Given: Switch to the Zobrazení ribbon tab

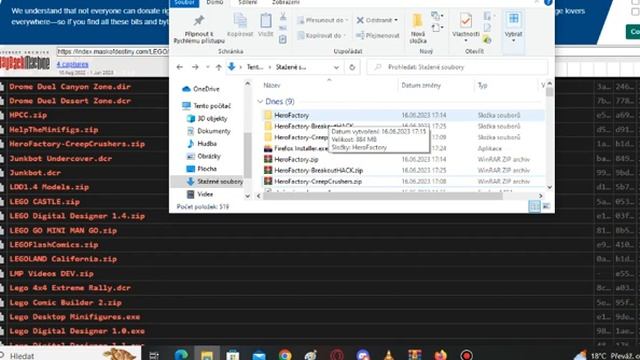Looking at the screenshot, I should [x=286, y=2].
